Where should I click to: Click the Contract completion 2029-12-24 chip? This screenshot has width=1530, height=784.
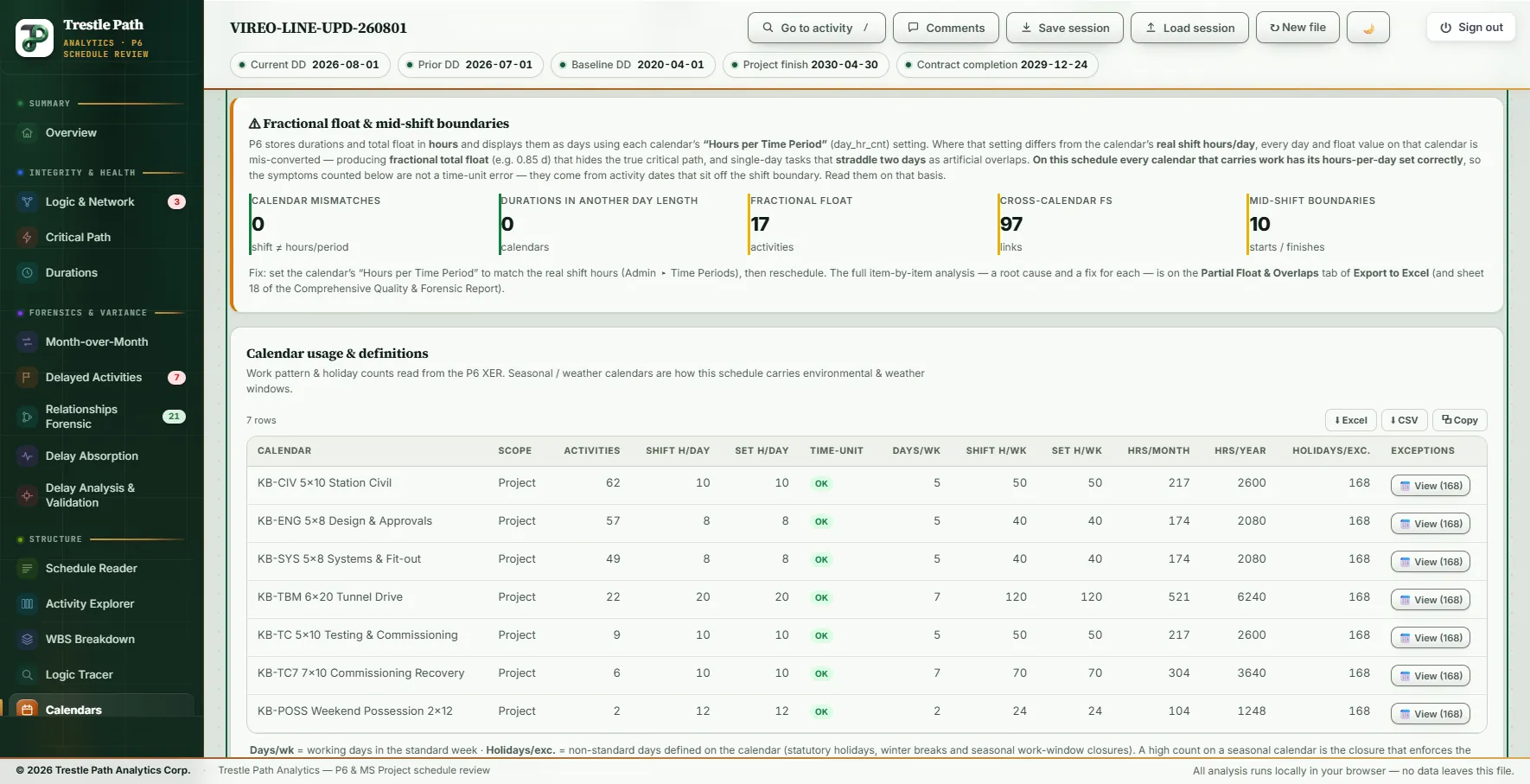[x=998, y=65]
